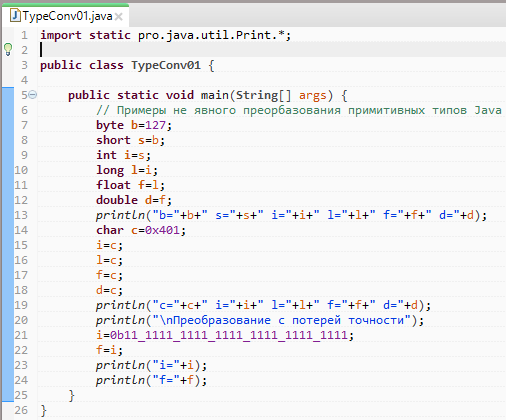This screenshot has height=420, width=506.
Task: Click the blue change marker beside line 15
Action: 8,245
